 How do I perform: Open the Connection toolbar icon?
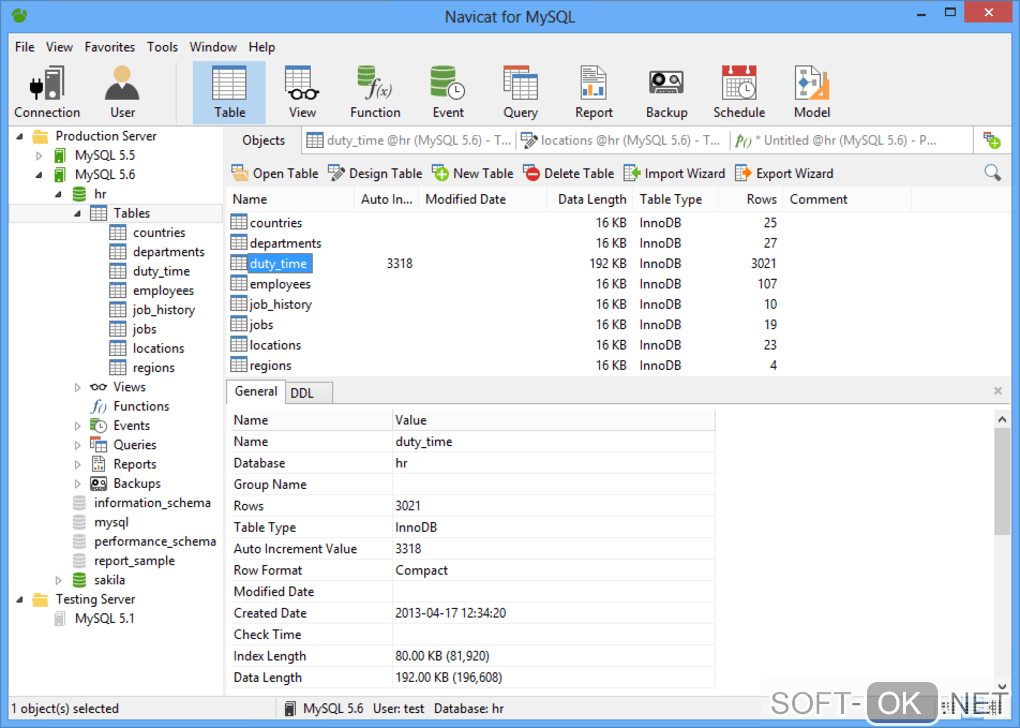(x=47, y=92)
